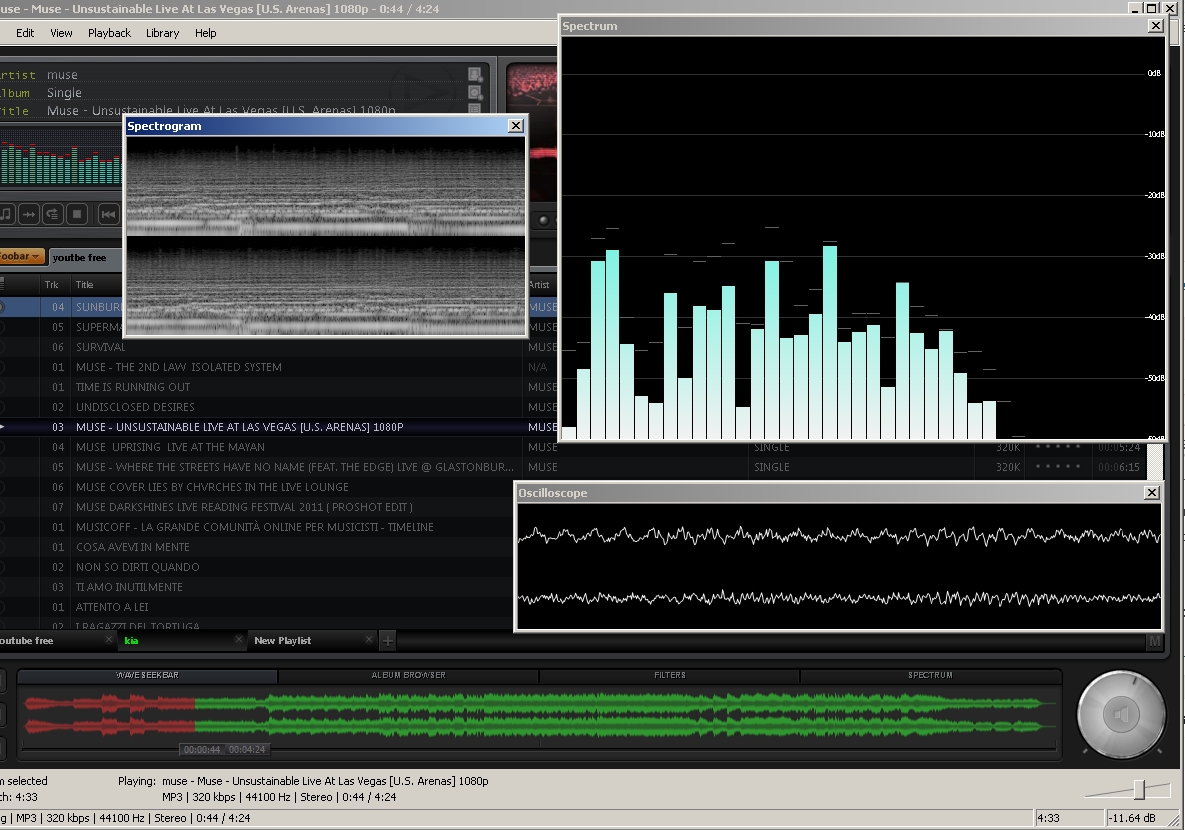Viewport: 1185px width, 830px height.
Task: Click the list icon beside the Title field
Action: pos(475,109)
